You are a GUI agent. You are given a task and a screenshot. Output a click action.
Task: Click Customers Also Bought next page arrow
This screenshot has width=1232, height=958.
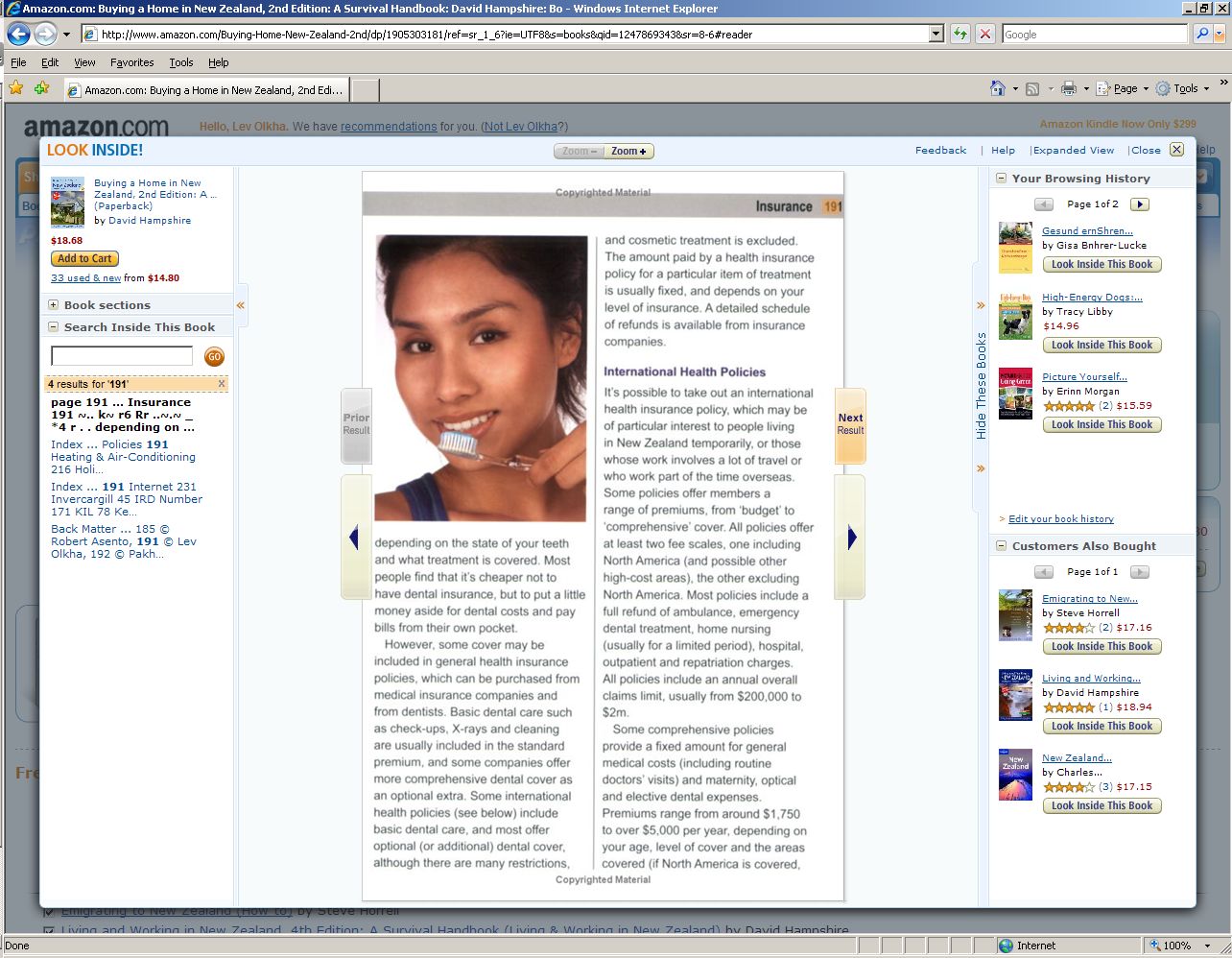(1140, 572)
